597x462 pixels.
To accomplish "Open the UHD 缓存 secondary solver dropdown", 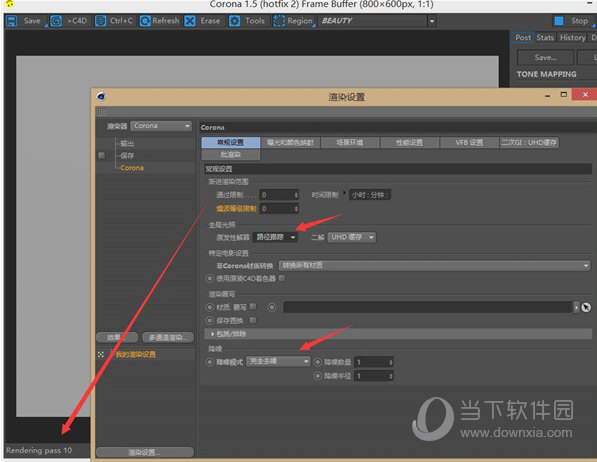I will [352, 237].
